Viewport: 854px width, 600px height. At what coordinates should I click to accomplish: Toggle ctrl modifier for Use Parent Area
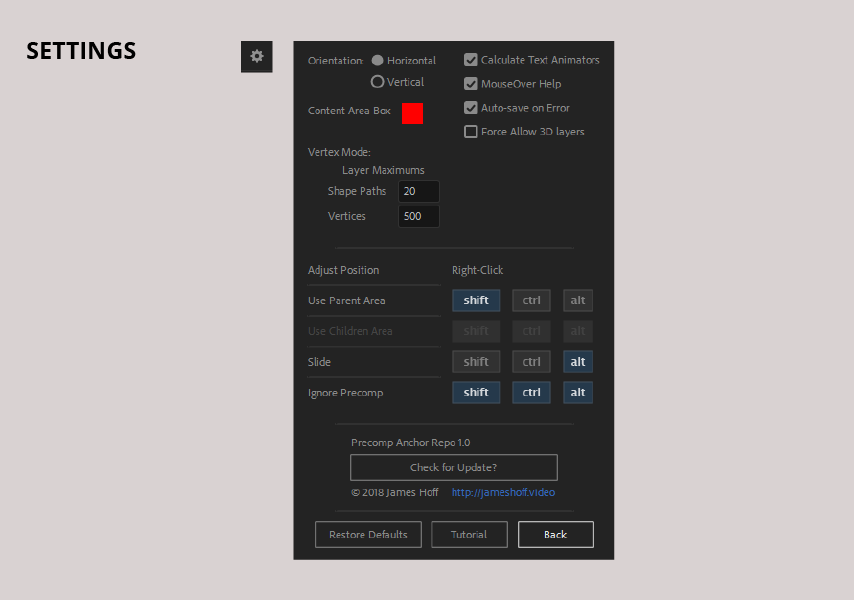tap(531, 300)
